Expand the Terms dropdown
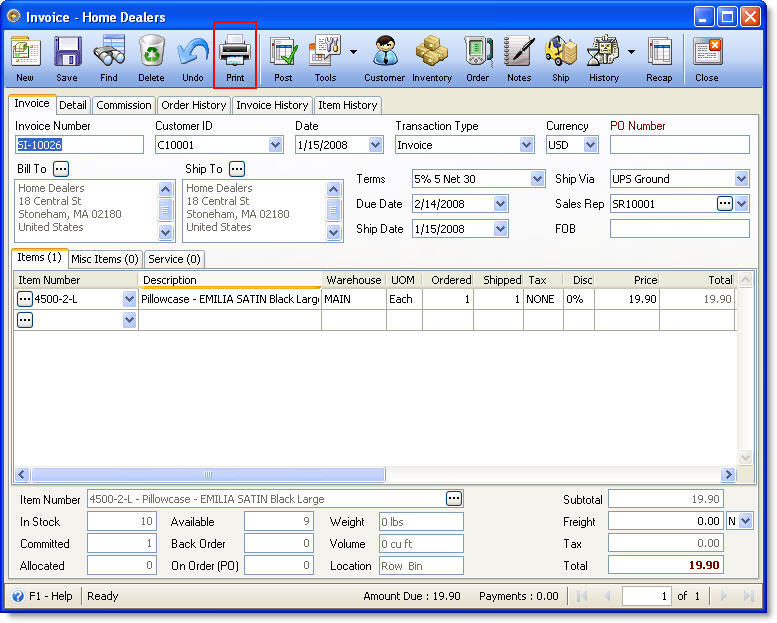 (x=537, y=179)
